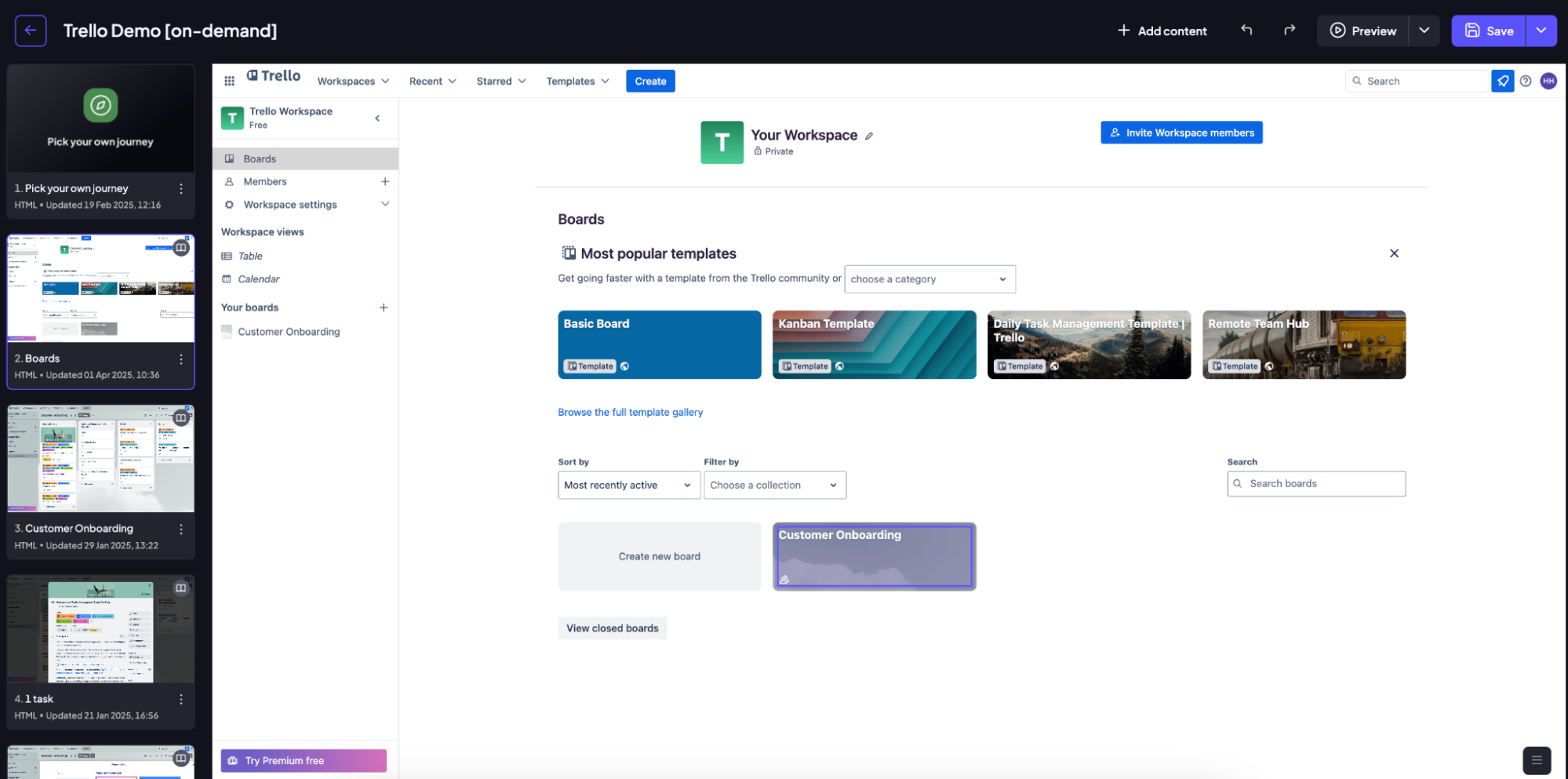Select the 4. 1 task slide thumbnail
This screenshot has height=779, width=1568.
pyautogui.click(x=100, y=629)
